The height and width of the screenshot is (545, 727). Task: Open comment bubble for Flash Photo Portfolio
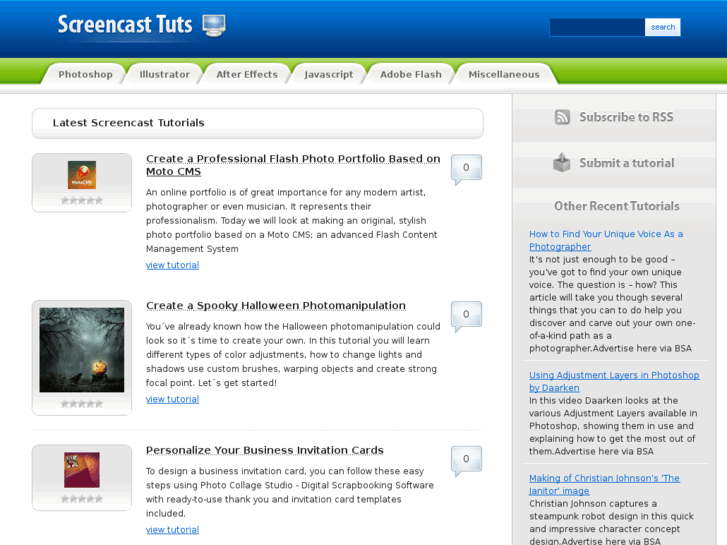(x=466, y=169)
